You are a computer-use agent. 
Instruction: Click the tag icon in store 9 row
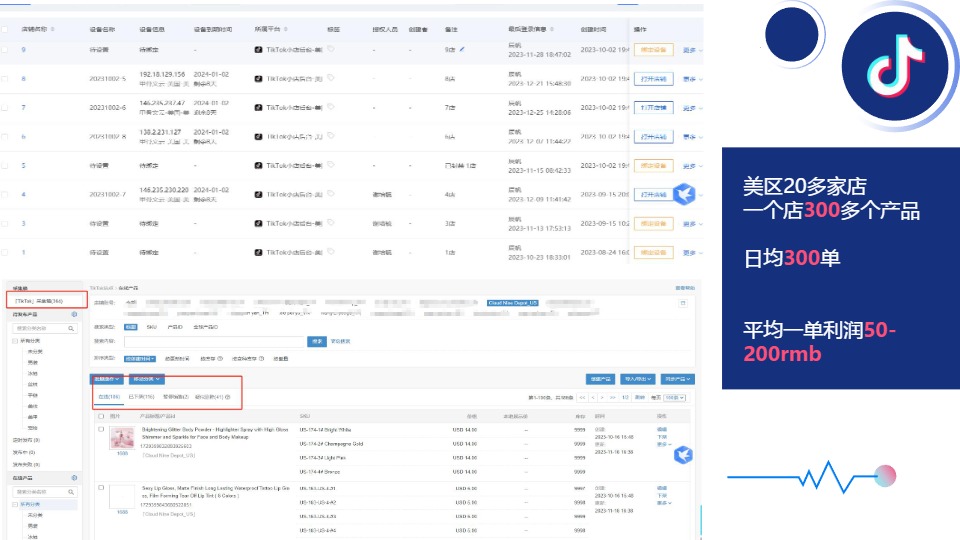[x=331, y=49]
